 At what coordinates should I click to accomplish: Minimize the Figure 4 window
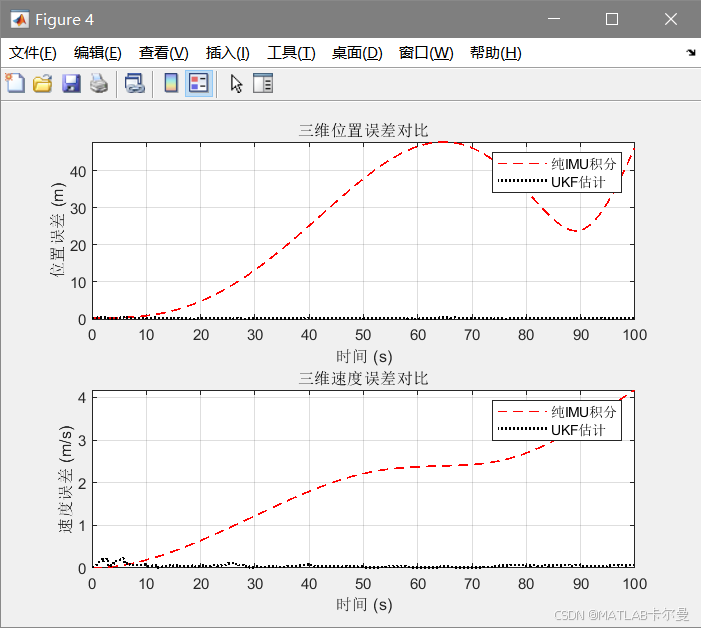(x=554, y=19)
